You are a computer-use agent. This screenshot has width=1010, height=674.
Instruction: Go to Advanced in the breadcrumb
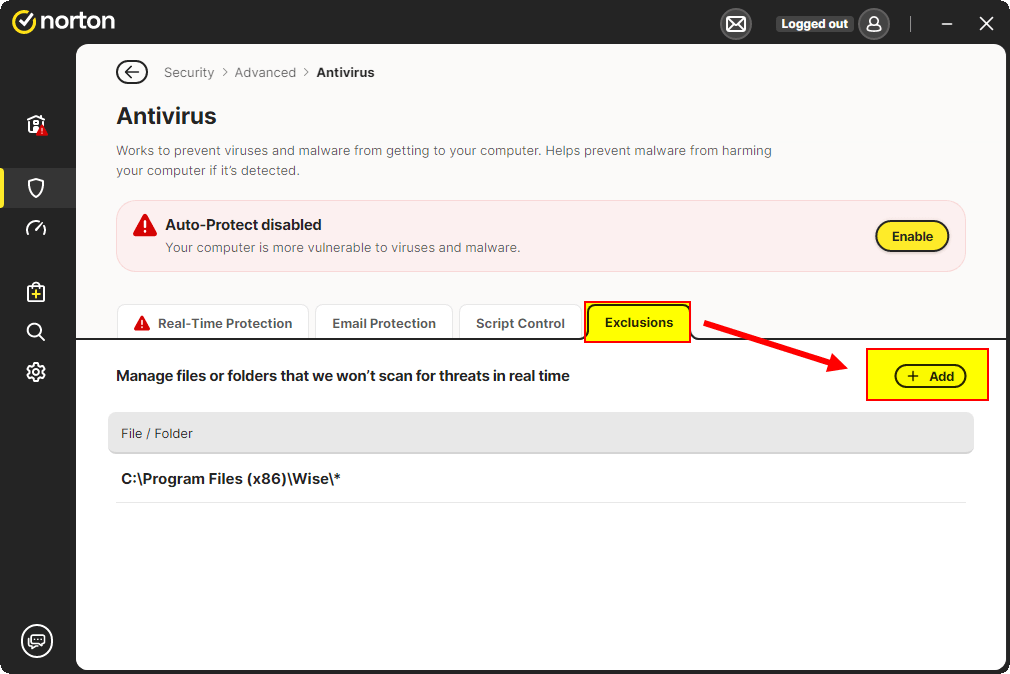pyautogui.click(x=265, y=72)
